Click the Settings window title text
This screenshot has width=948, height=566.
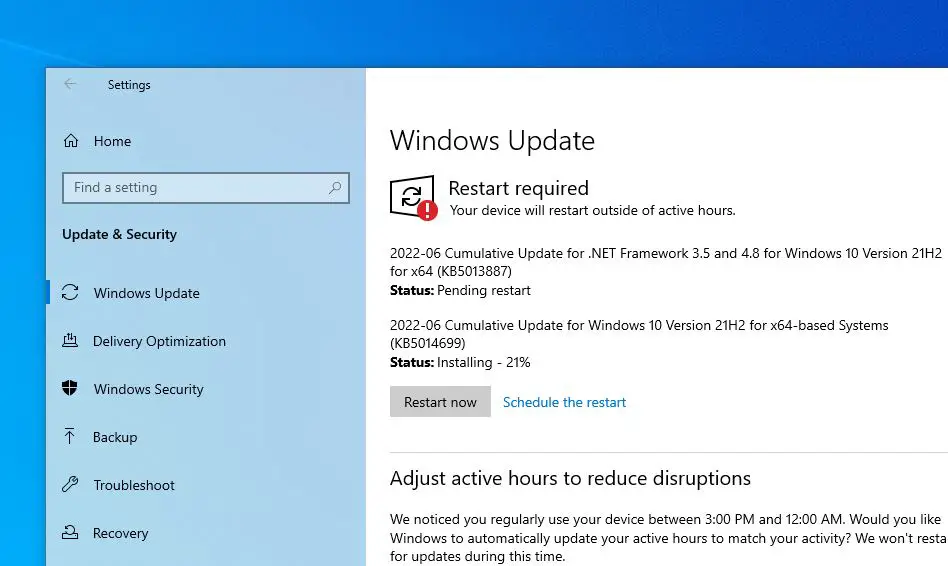click(129, 85)
